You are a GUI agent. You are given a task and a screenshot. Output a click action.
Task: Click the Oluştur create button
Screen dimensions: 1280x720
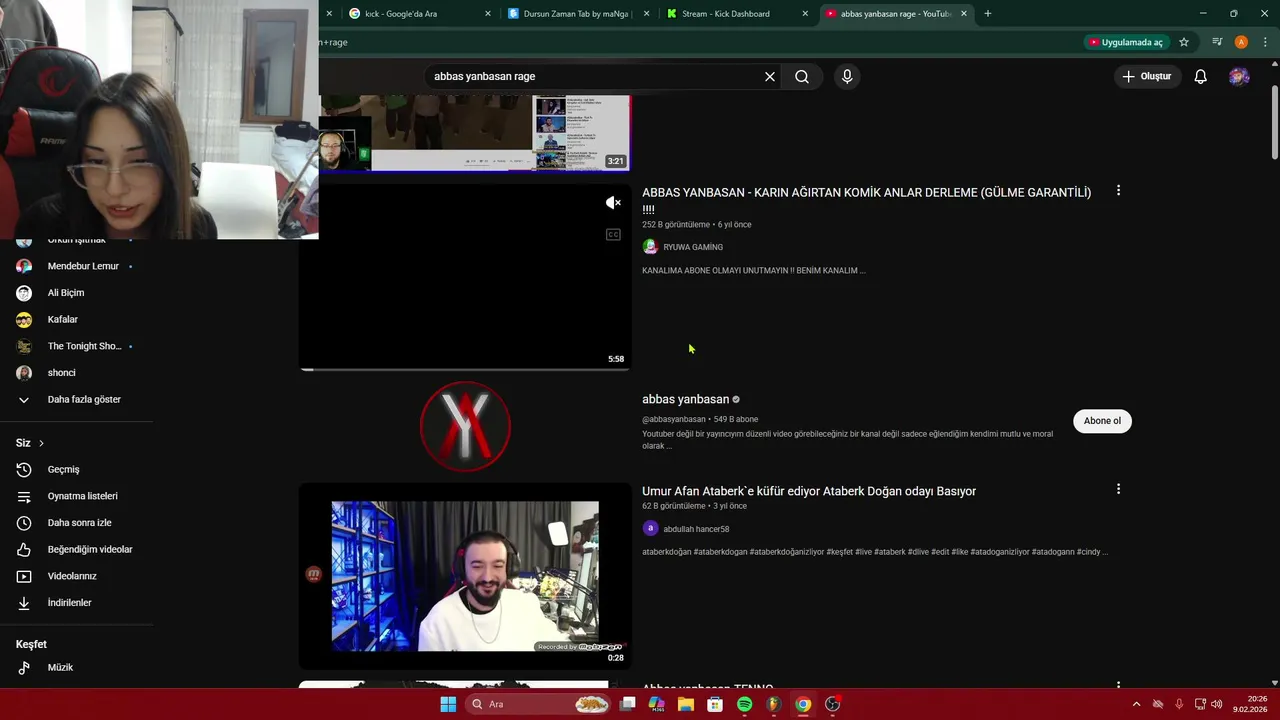pos(1146,77)
